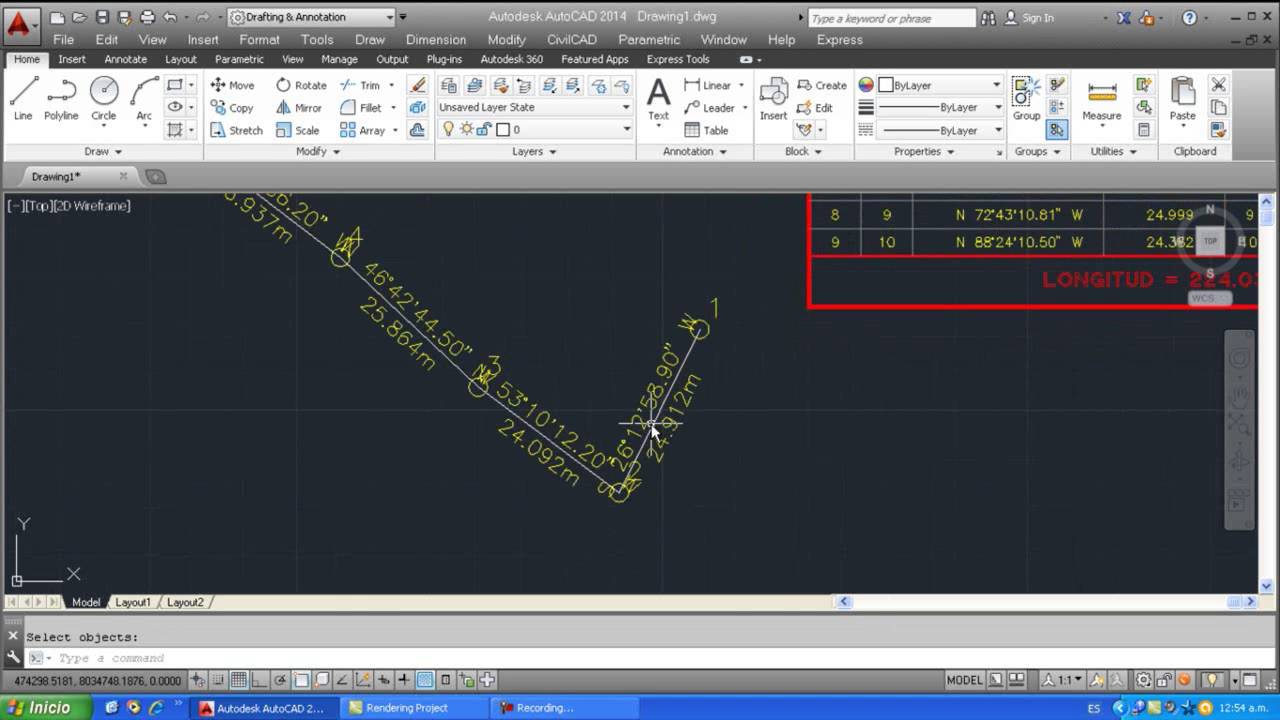Click the search keyword or phrase box
Viewport: 1280px width, 720px height.
890,18
